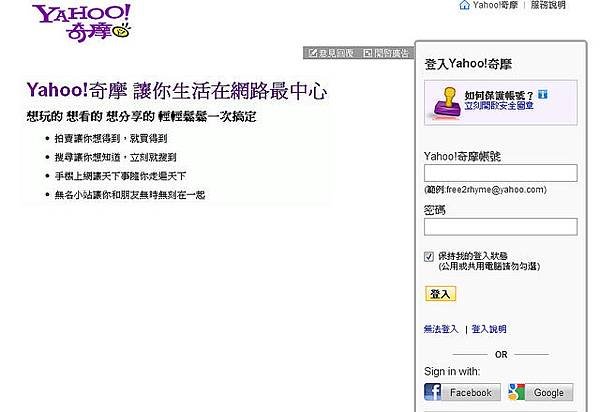Open the Yahoo!奇摩 homepage link

click(x=495, y=5)
